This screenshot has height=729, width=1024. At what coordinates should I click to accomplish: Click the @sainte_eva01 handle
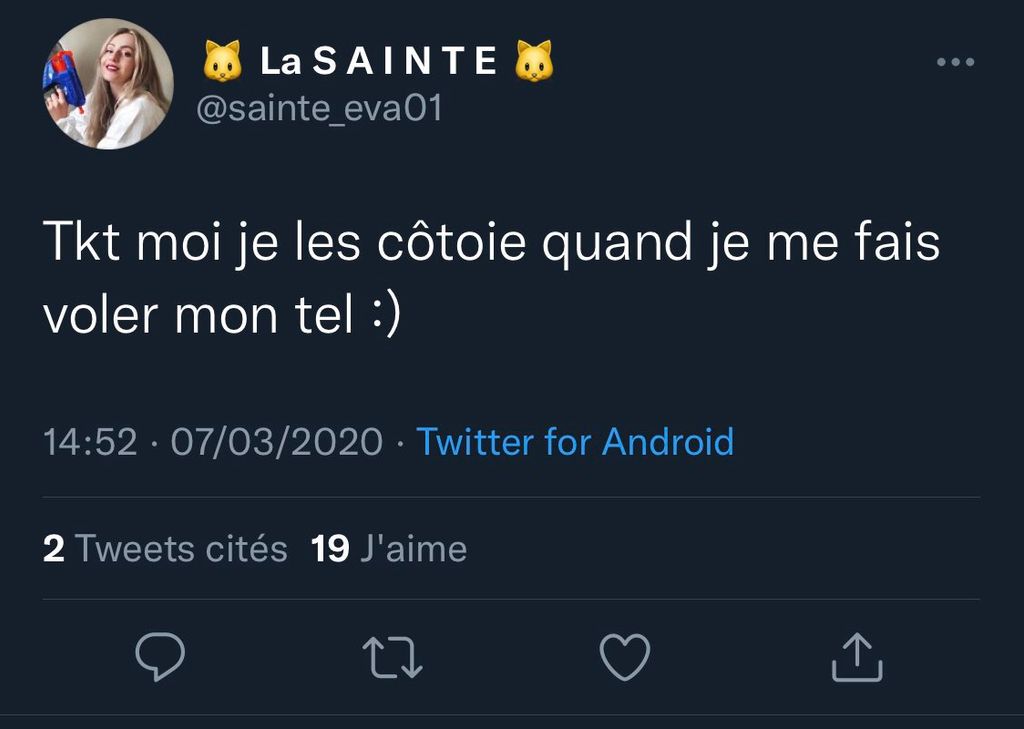[x=319, y=108]
